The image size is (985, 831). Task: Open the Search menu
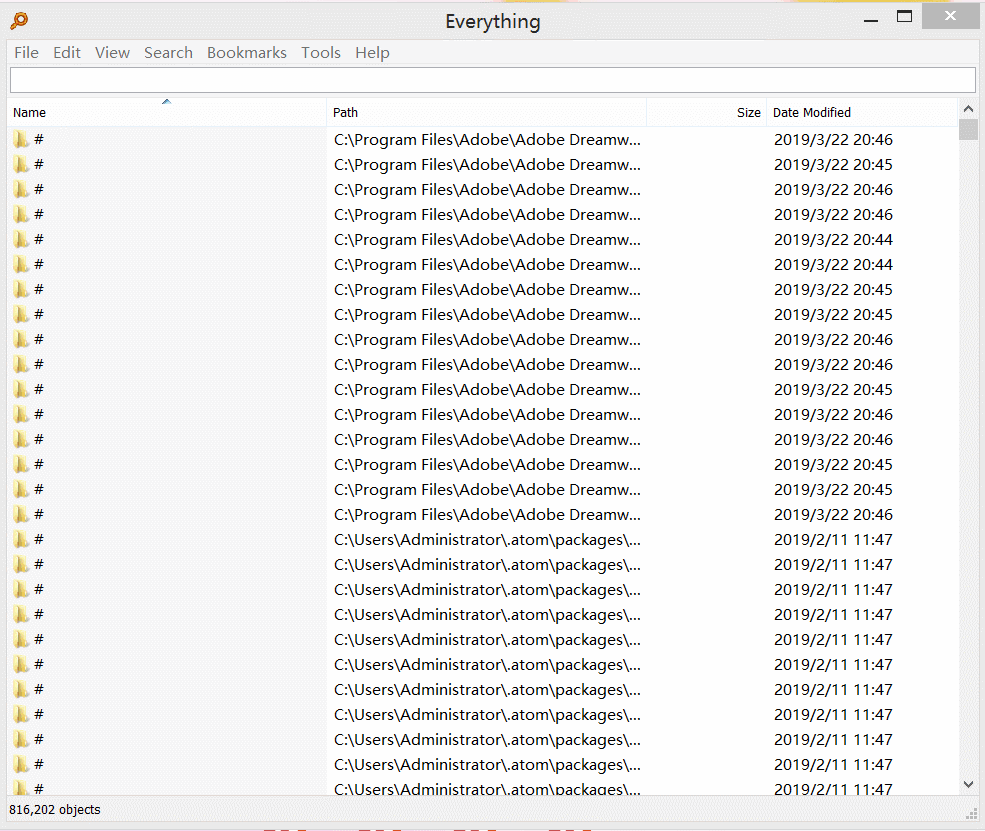[168, 53]
